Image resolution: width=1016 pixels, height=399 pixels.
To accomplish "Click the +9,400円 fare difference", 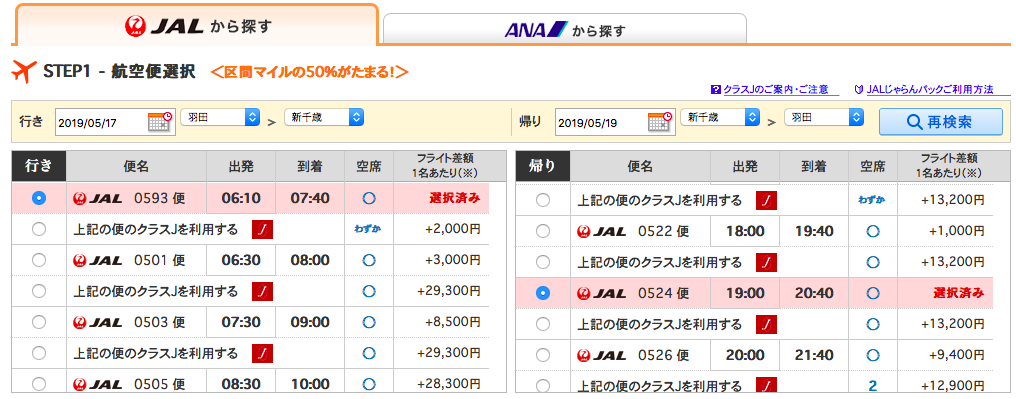I will click(956, 355).
